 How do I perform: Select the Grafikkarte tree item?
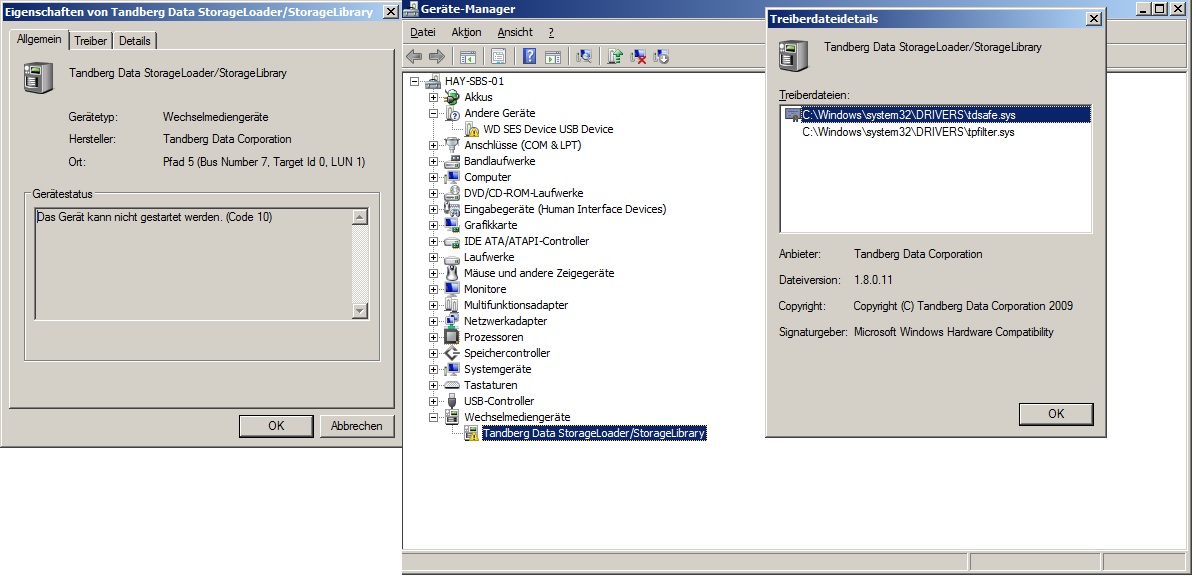coord(490,225)
